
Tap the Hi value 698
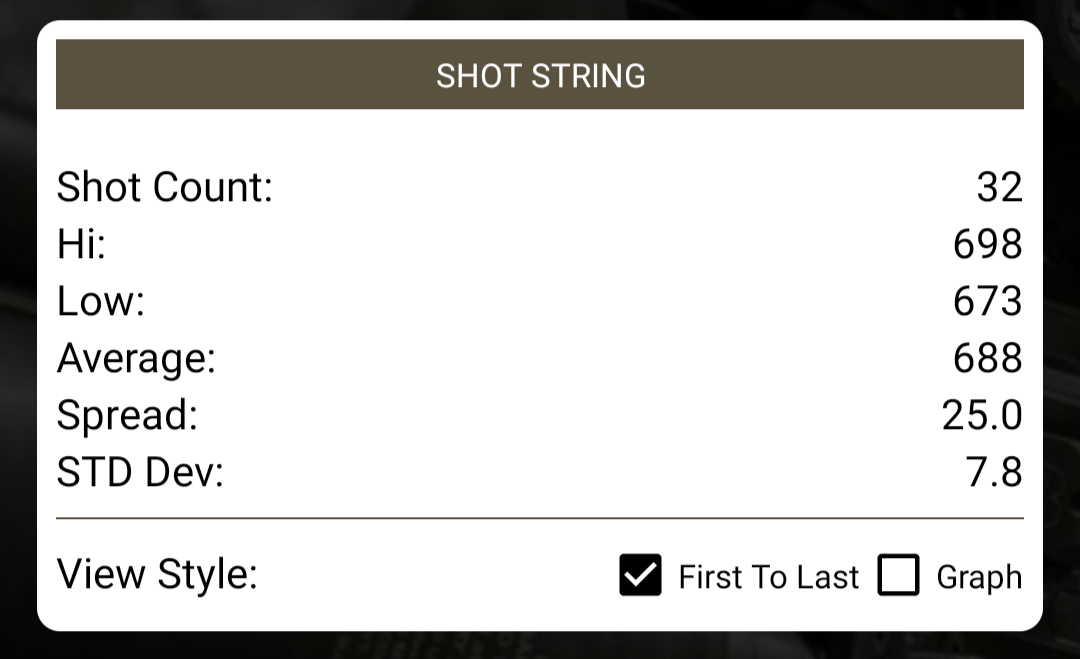(x=988, y=244)
